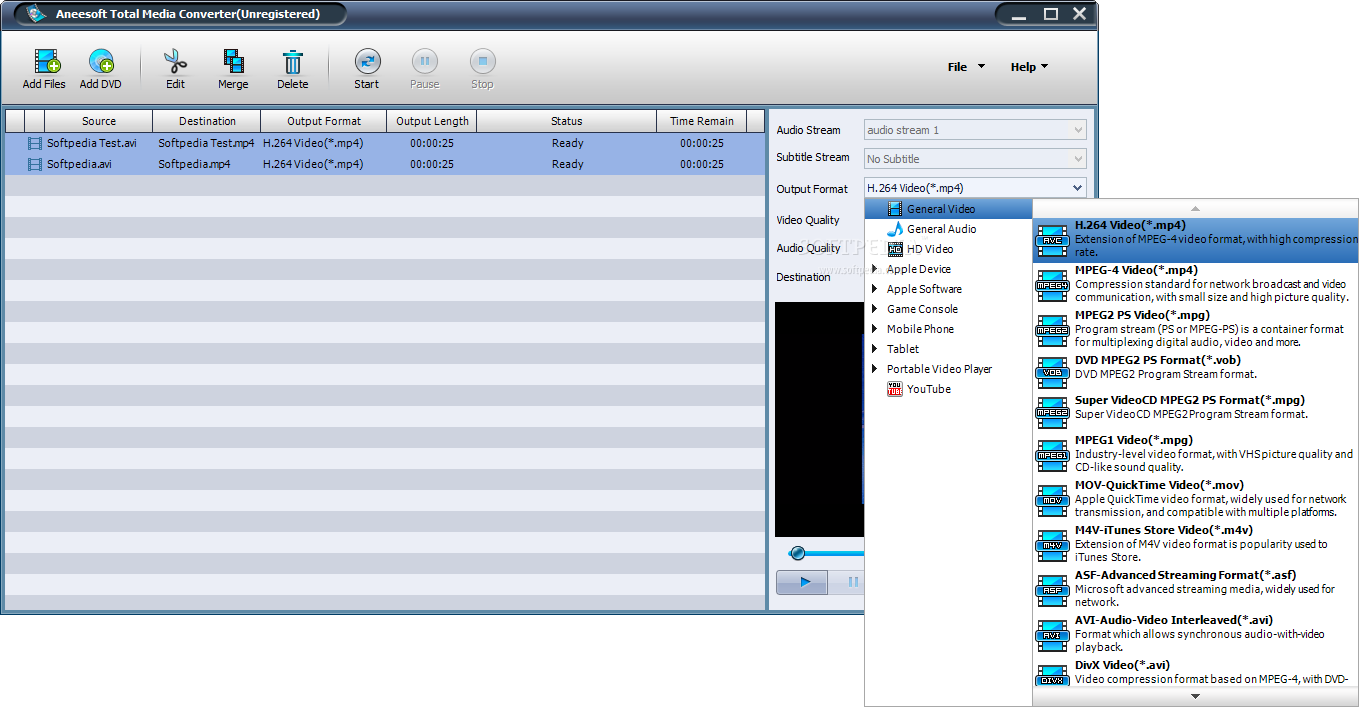Choose DivX Video(*.avi) format entry
The height and width of the screenshot is (707, 1359).
[1195, 673]
